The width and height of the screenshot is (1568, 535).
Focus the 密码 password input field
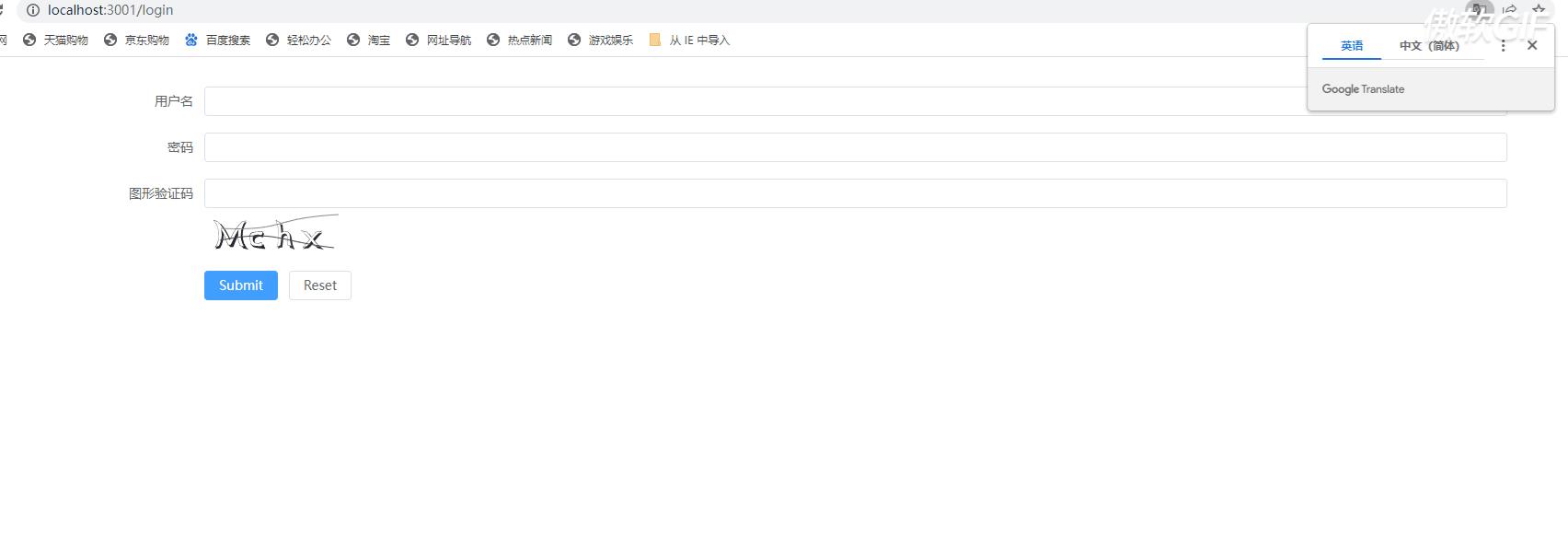(856, 147)
